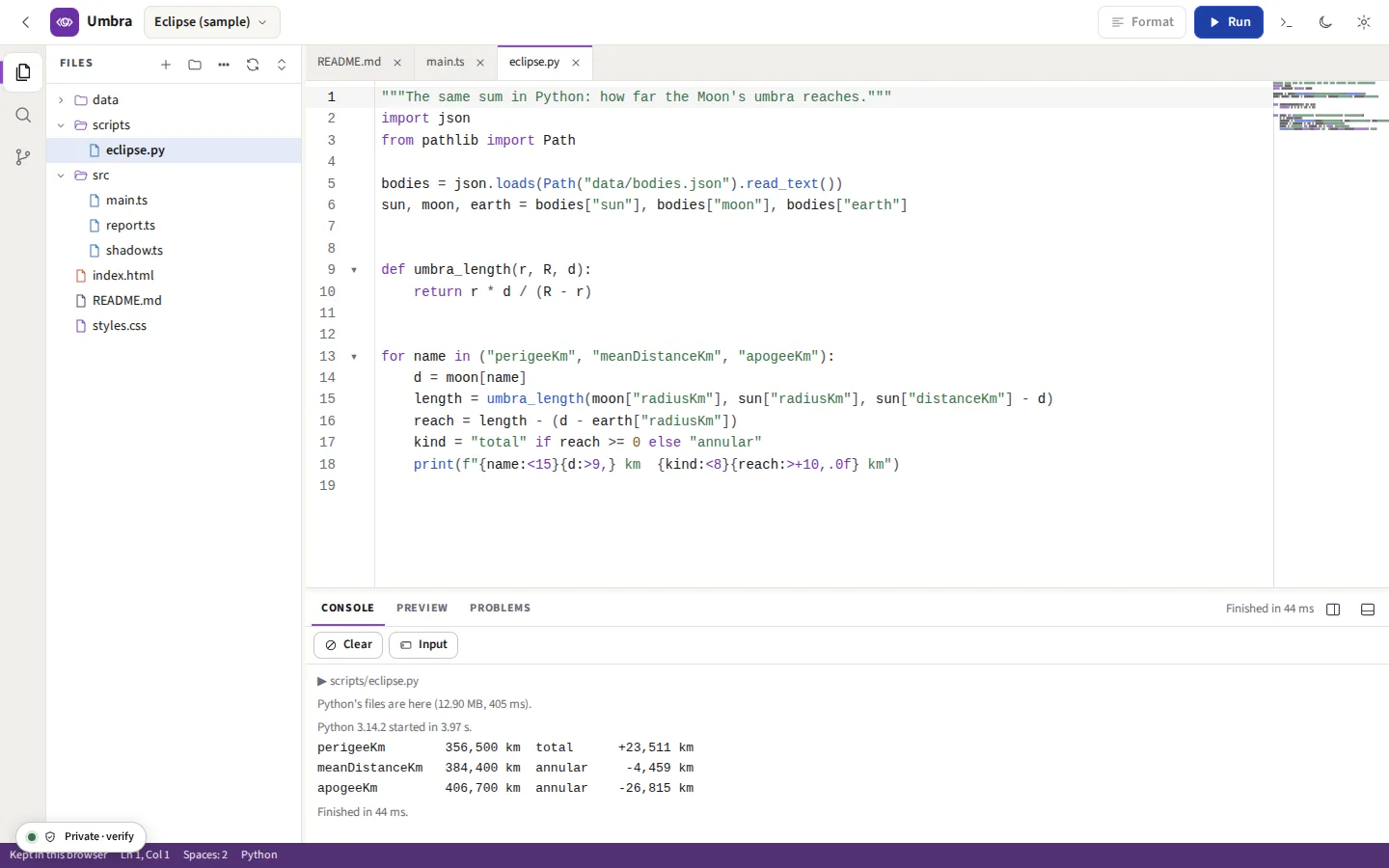Image resolution: width=1389 pixels, height=868 pixels.
Task: Close the eclipse.py tab
Action: 576,63
